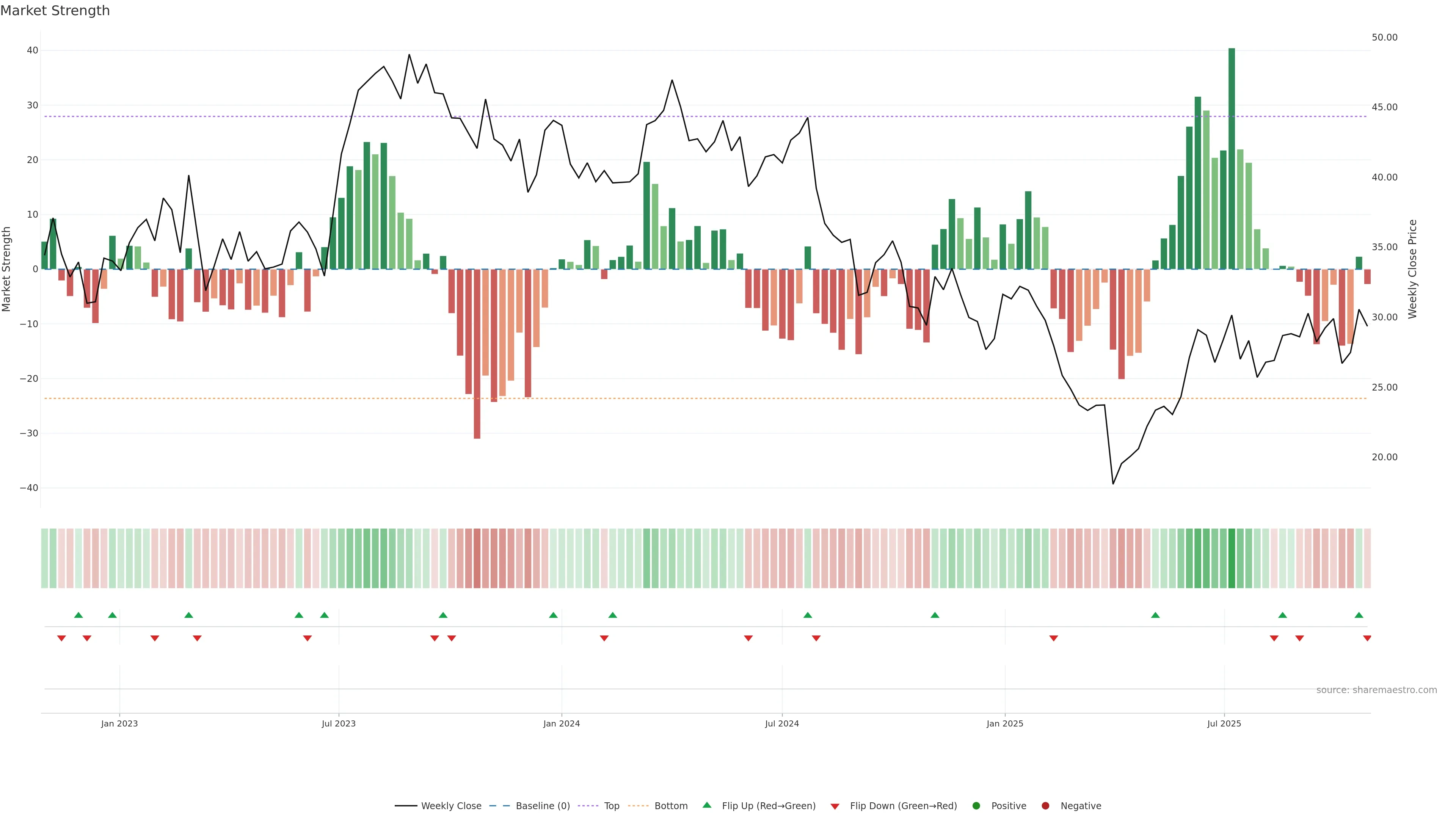The height and width of the screenshot is (819, 1456).
Task: Click the Negative red circle legend icon
Action: (x=1045, y=806)
